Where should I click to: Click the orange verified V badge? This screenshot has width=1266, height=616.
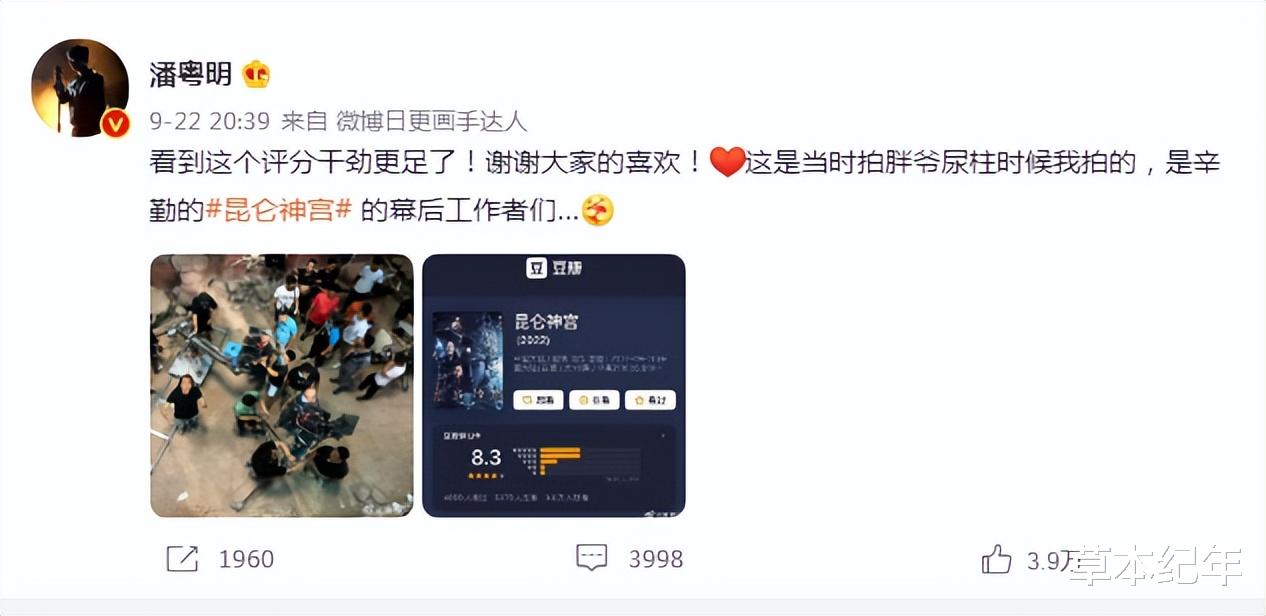pos(117,123)
